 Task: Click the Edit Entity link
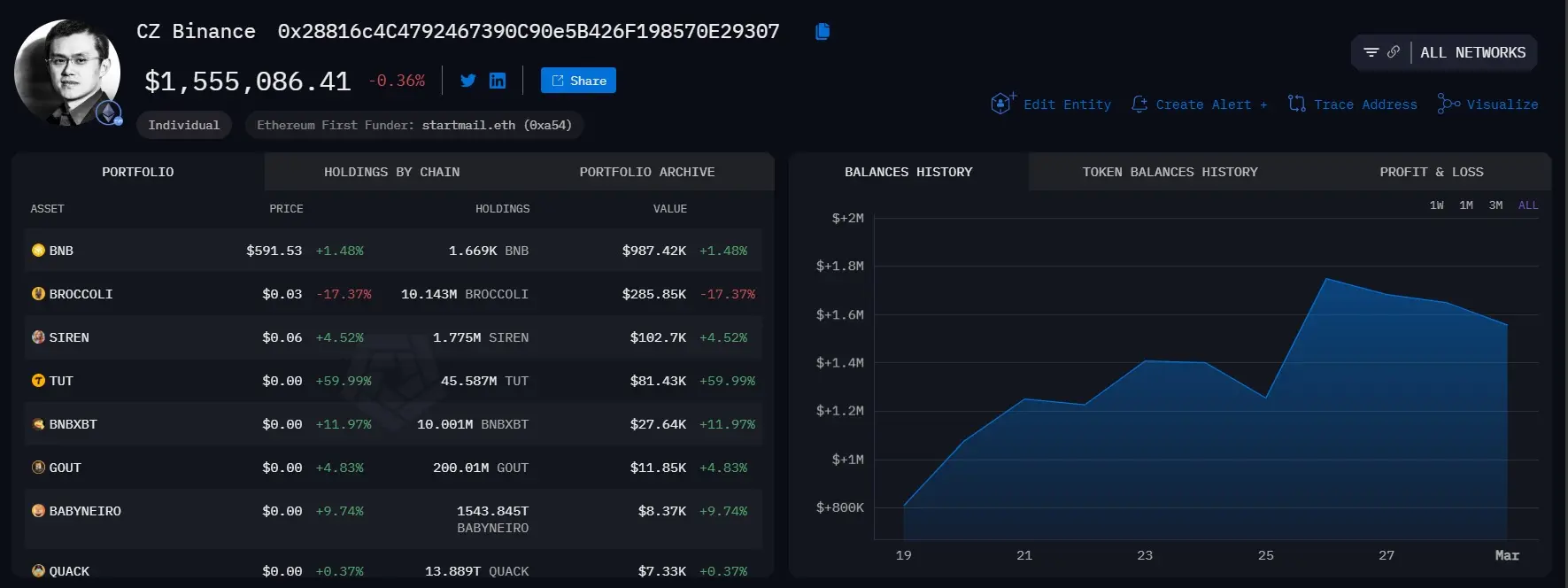coord(1067,104)
